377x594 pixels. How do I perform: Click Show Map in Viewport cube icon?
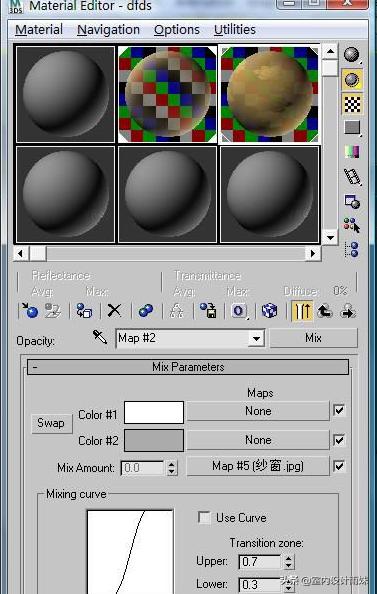269,311
